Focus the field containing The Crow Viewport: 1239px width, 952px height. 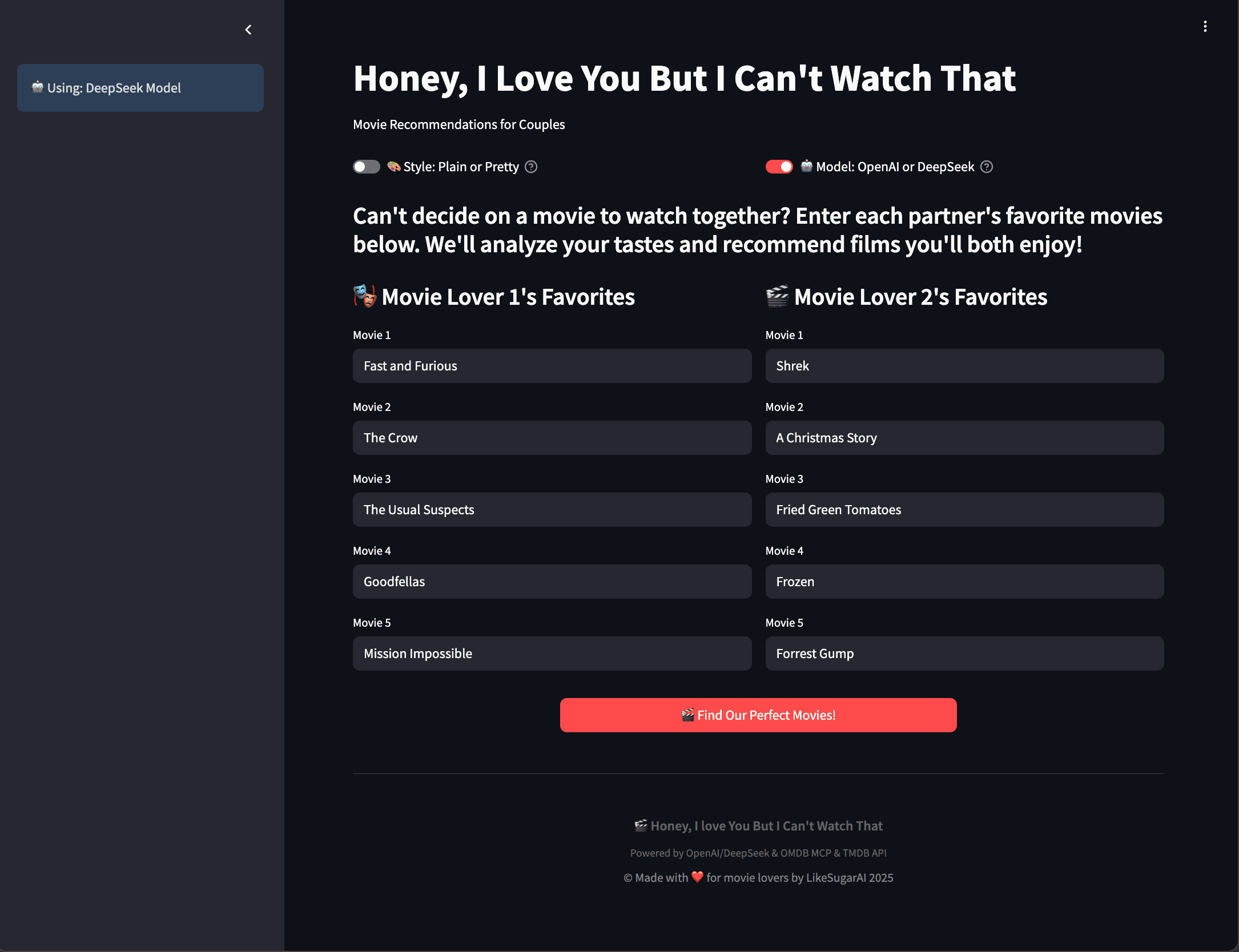tap(552, 438)
